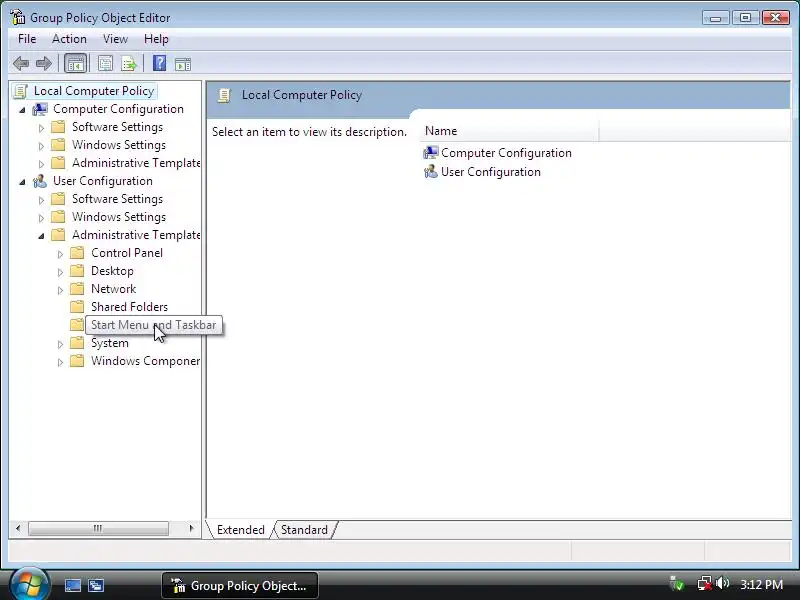Expand Windows Settings under Computer Configuration

(41, 146)
